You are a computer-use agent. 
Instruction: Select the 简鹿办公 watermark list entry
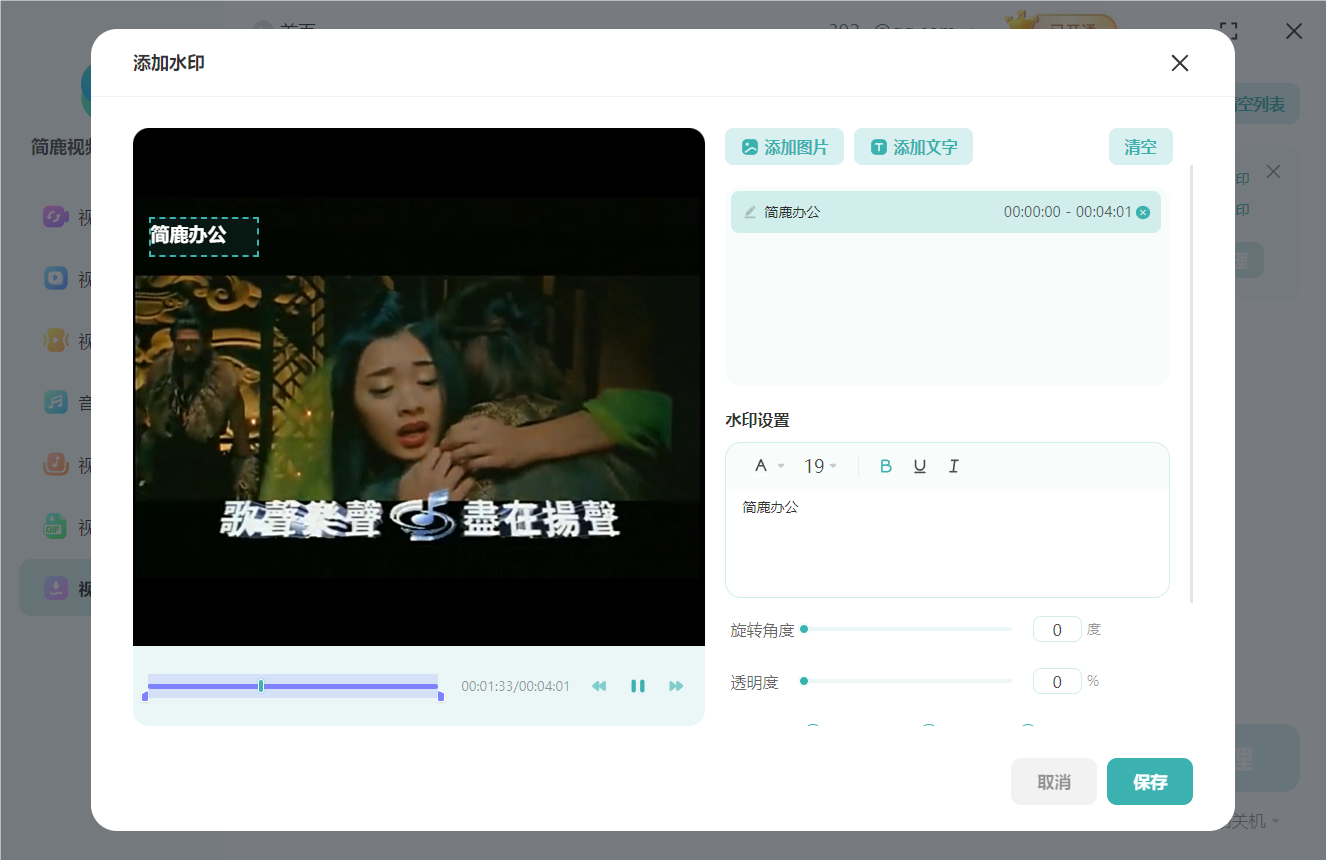tap(900, 212)
